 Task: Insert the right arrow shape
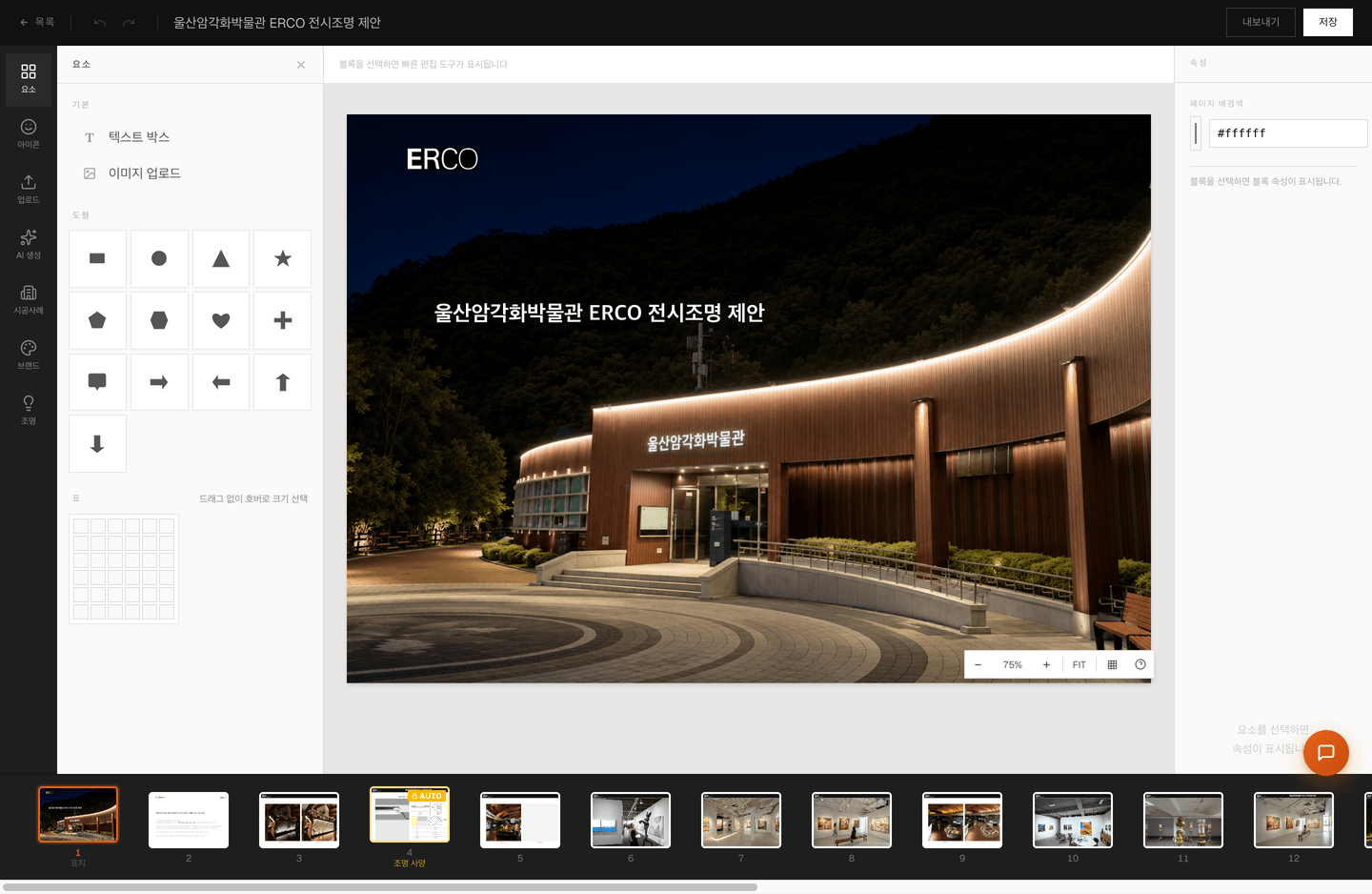point(159,382)
